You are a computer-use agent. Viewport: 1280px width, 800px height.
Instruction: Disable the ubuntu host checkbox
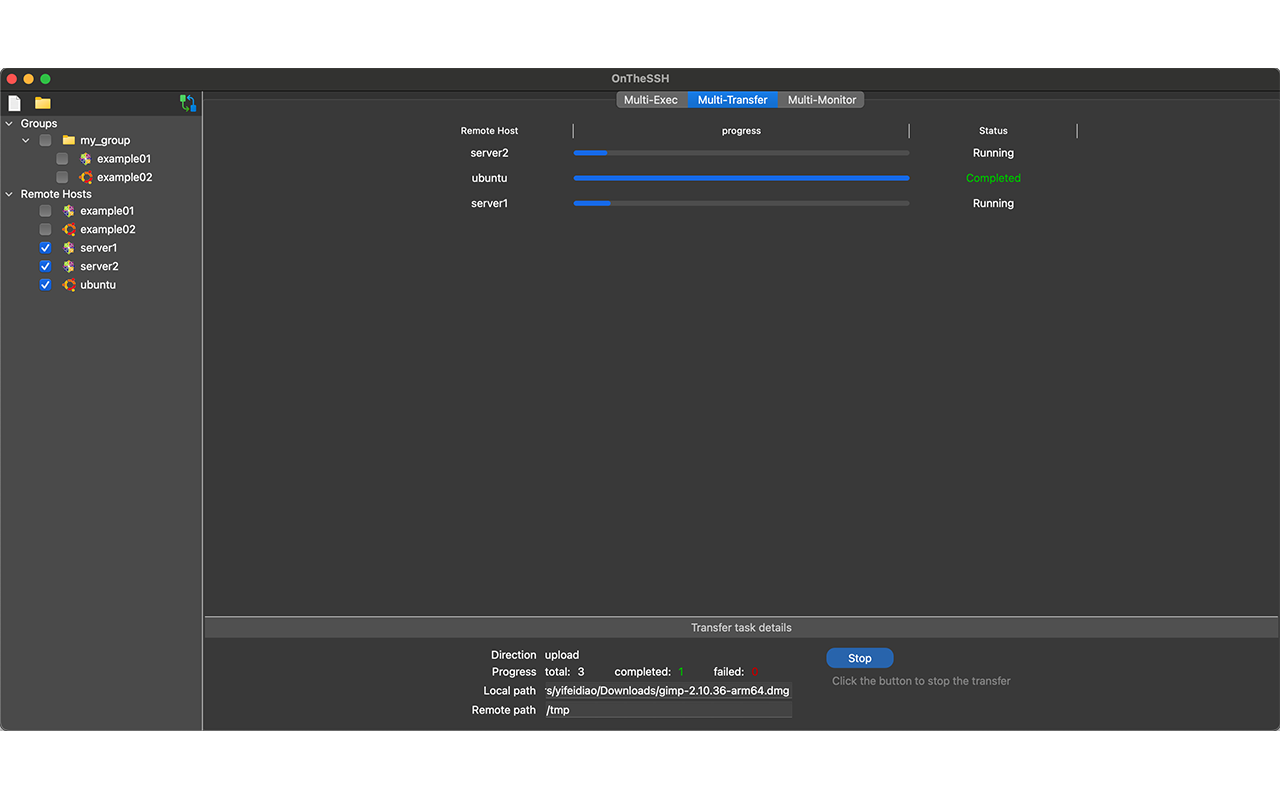pos(45,284)
